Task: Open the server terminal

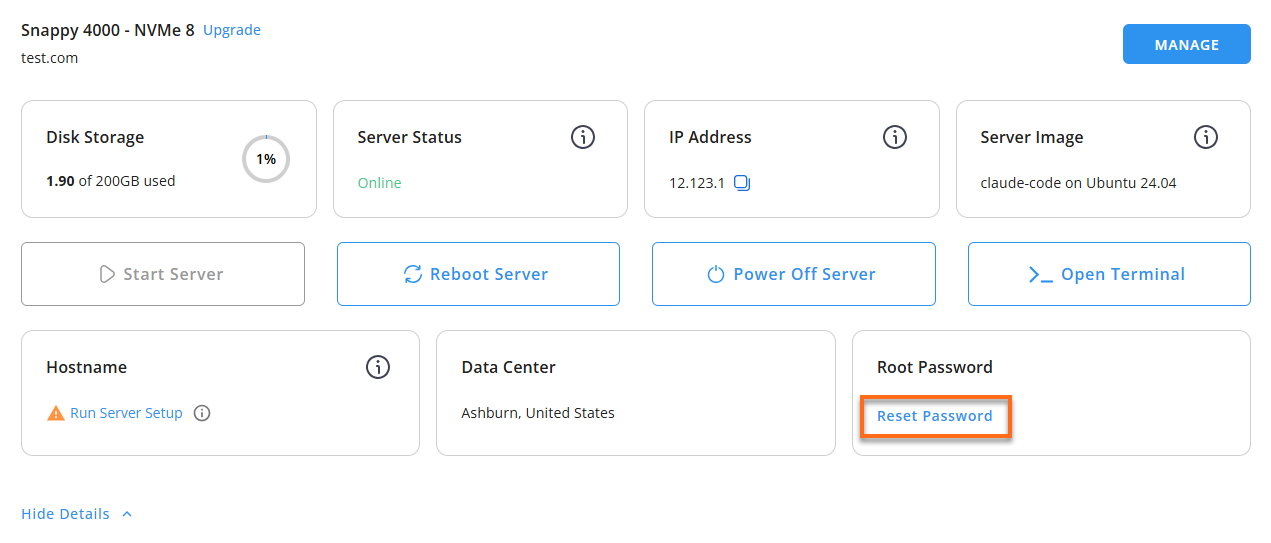Action: click(x=1109, y=274)
